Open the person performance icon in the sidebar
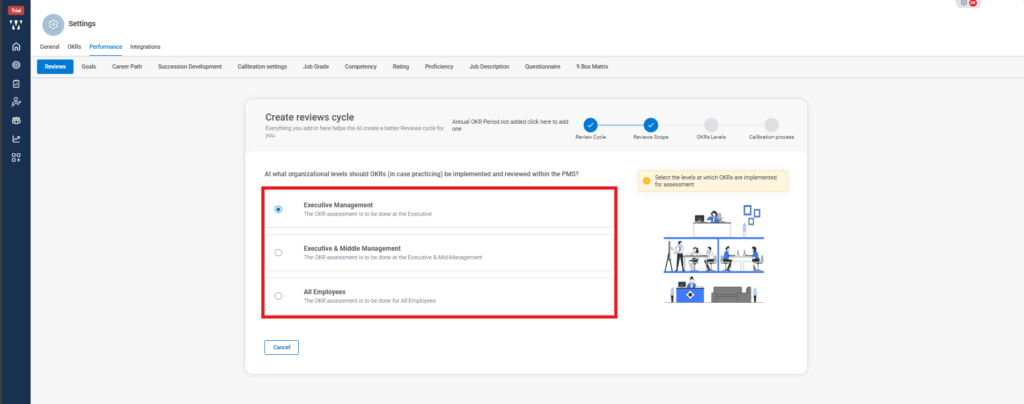The height and width of the screenshot is (404, 1024). pos(16,102)
